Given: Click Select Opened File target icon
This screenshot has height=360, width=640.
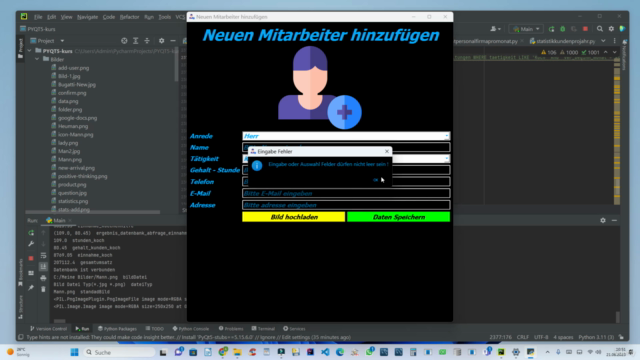Looking at the screenshot, I should click(124, 41).
